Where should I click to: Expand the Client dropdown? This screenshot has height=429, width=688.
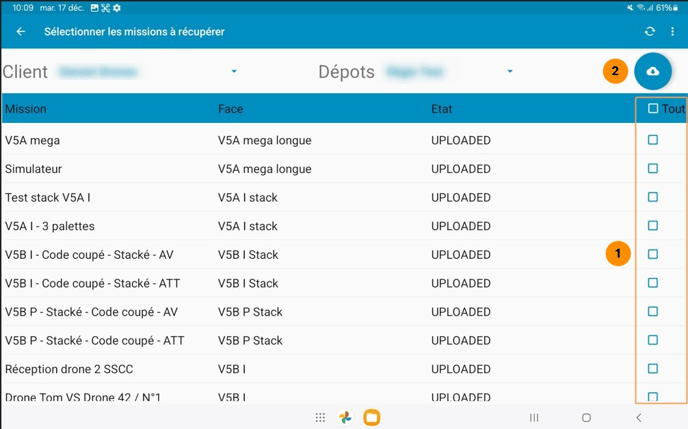tap(234, 72)
